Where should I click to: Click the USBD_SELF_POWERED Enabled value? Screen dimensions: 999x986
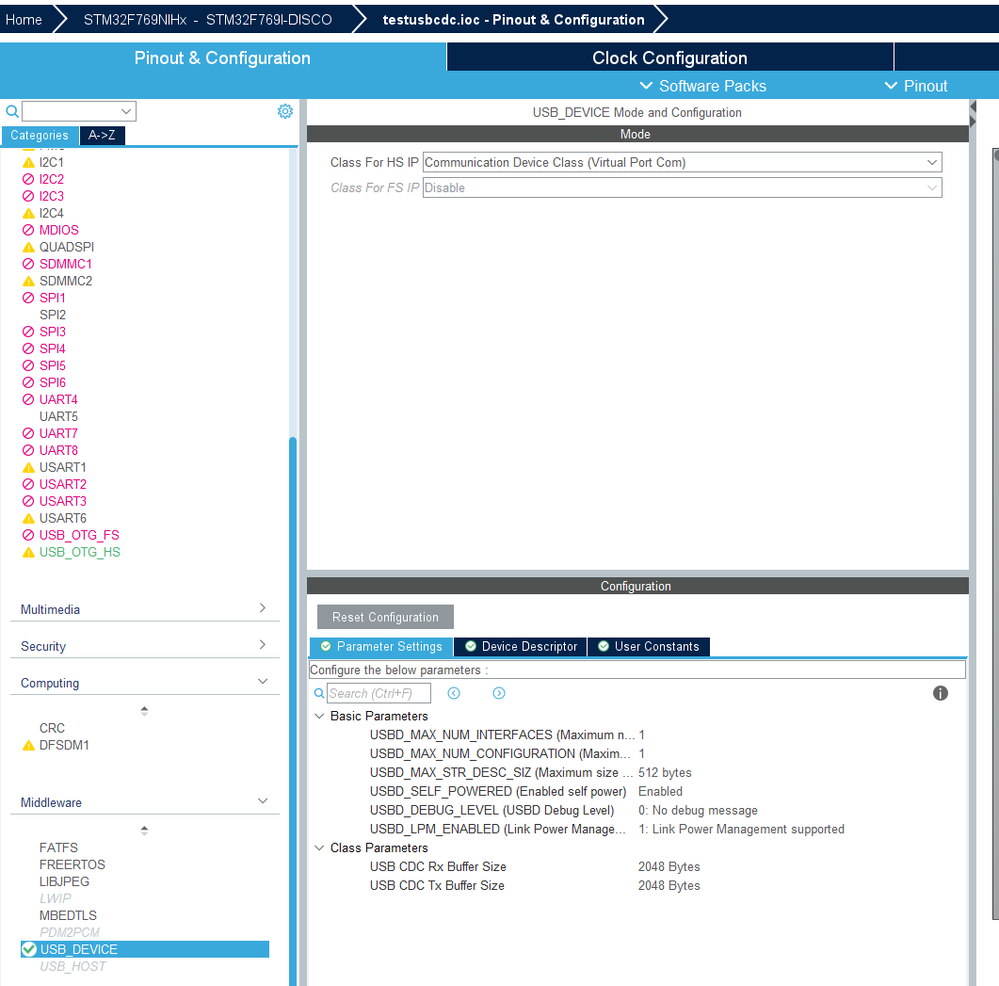tap(660, 791)
